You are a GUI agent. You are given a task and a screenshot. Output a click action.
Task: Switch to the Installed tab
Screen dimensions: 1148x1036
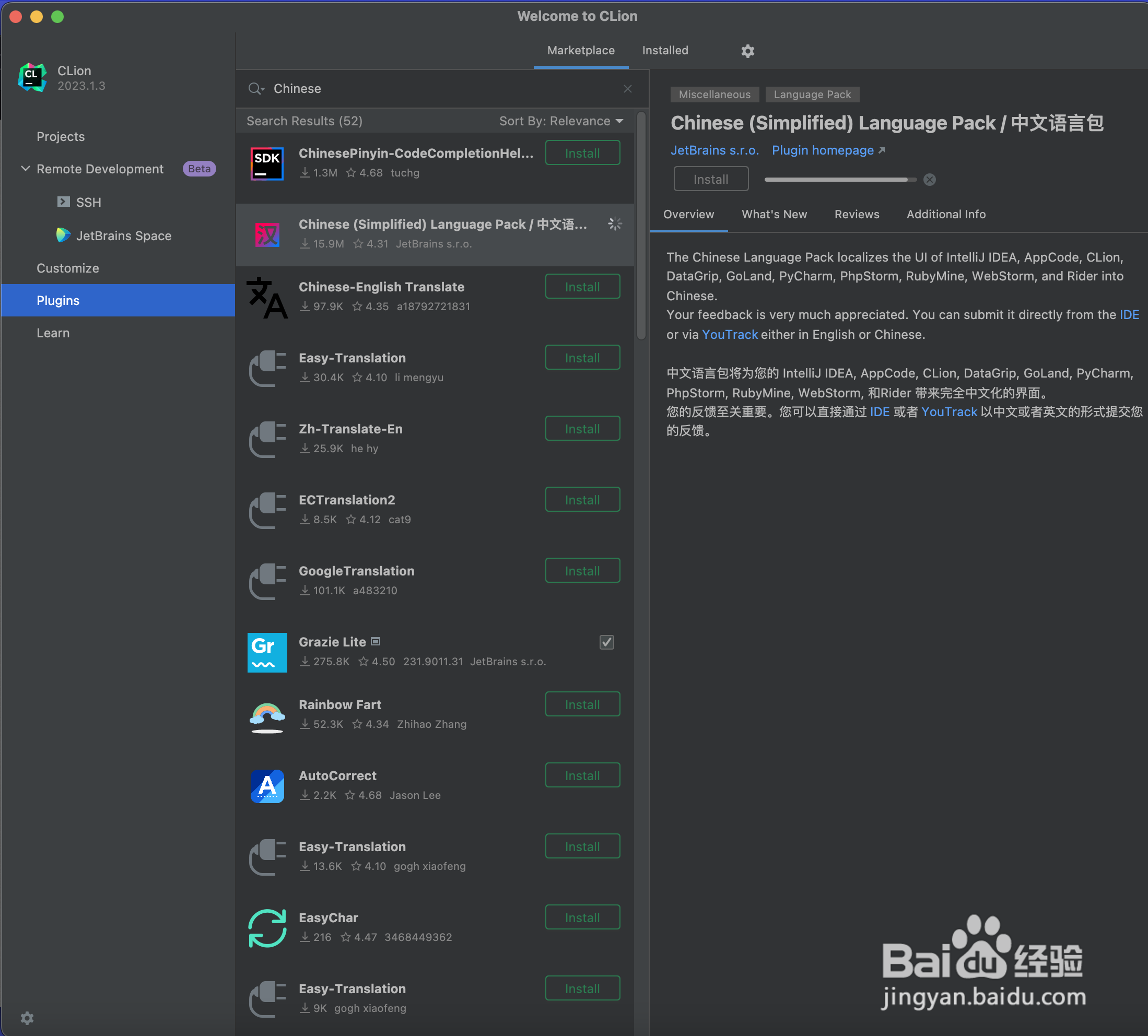tap(665, 50)
